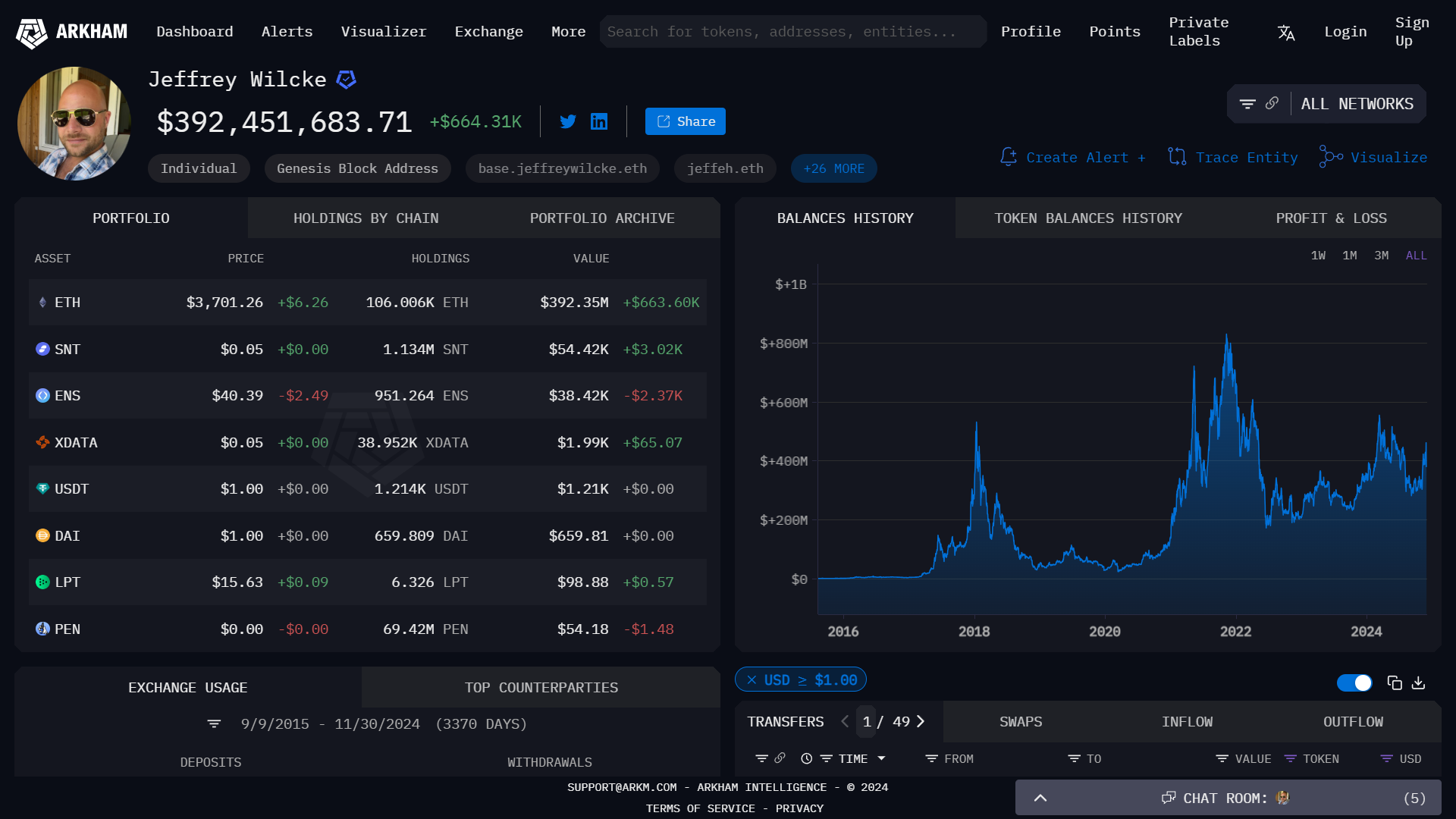Screen dimensions: 1456x819
Task: Copy transfers using the copy icon
Action: tap(1395, 682)
